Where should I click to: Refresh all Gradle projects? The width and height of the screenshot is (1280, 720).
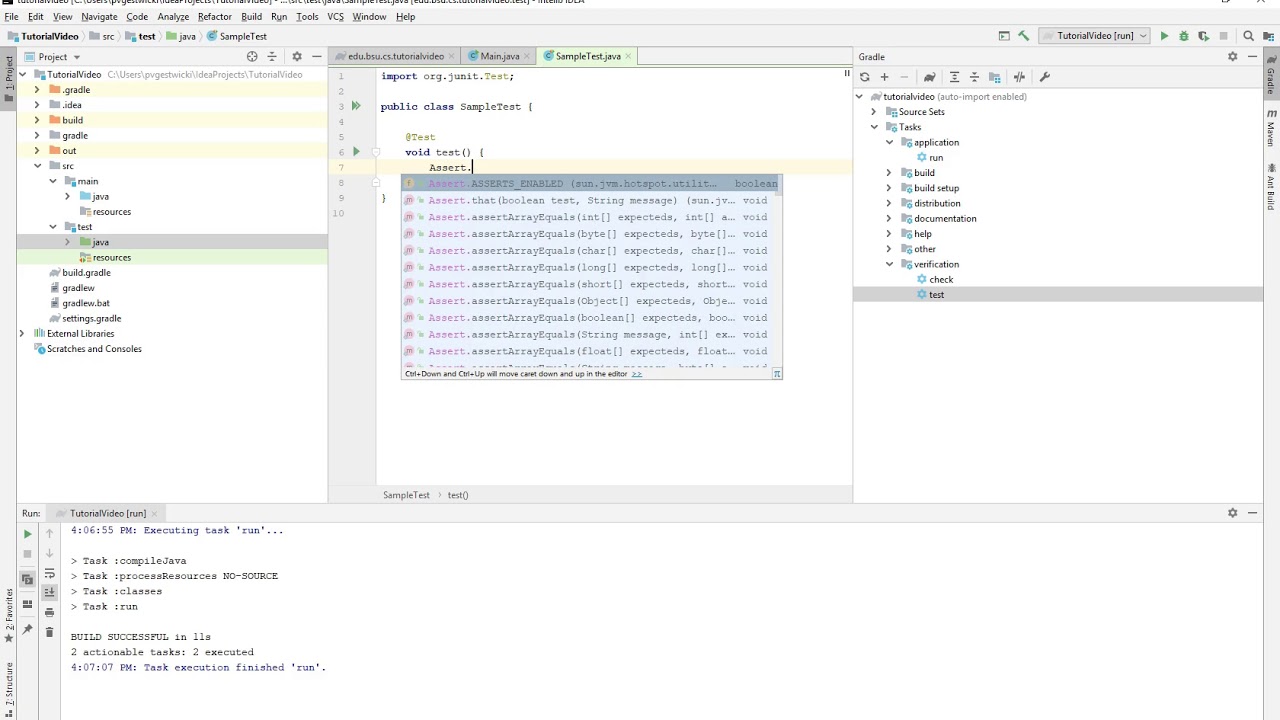coord(864,77)
